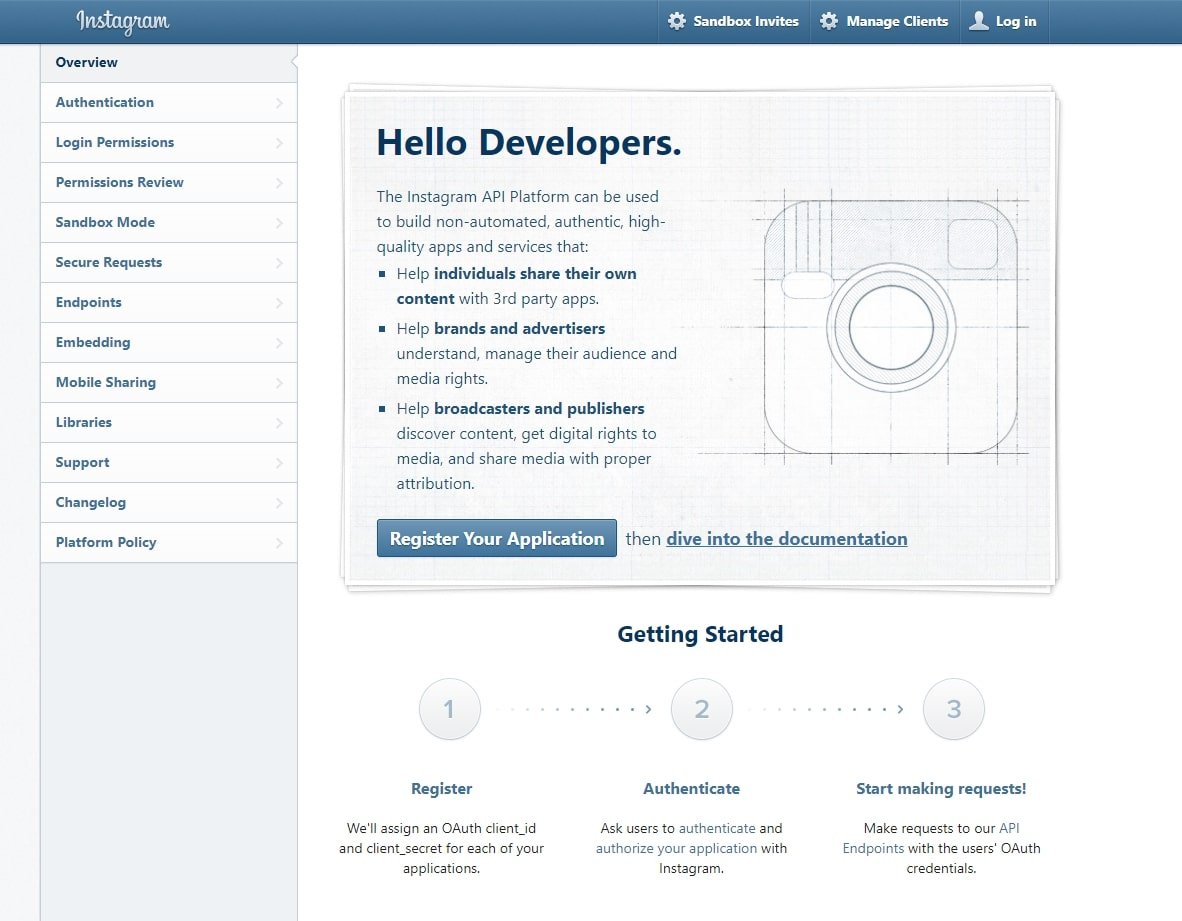Click the Log in person icon
The image size is (1182, 921).
(x=979, y=21)
